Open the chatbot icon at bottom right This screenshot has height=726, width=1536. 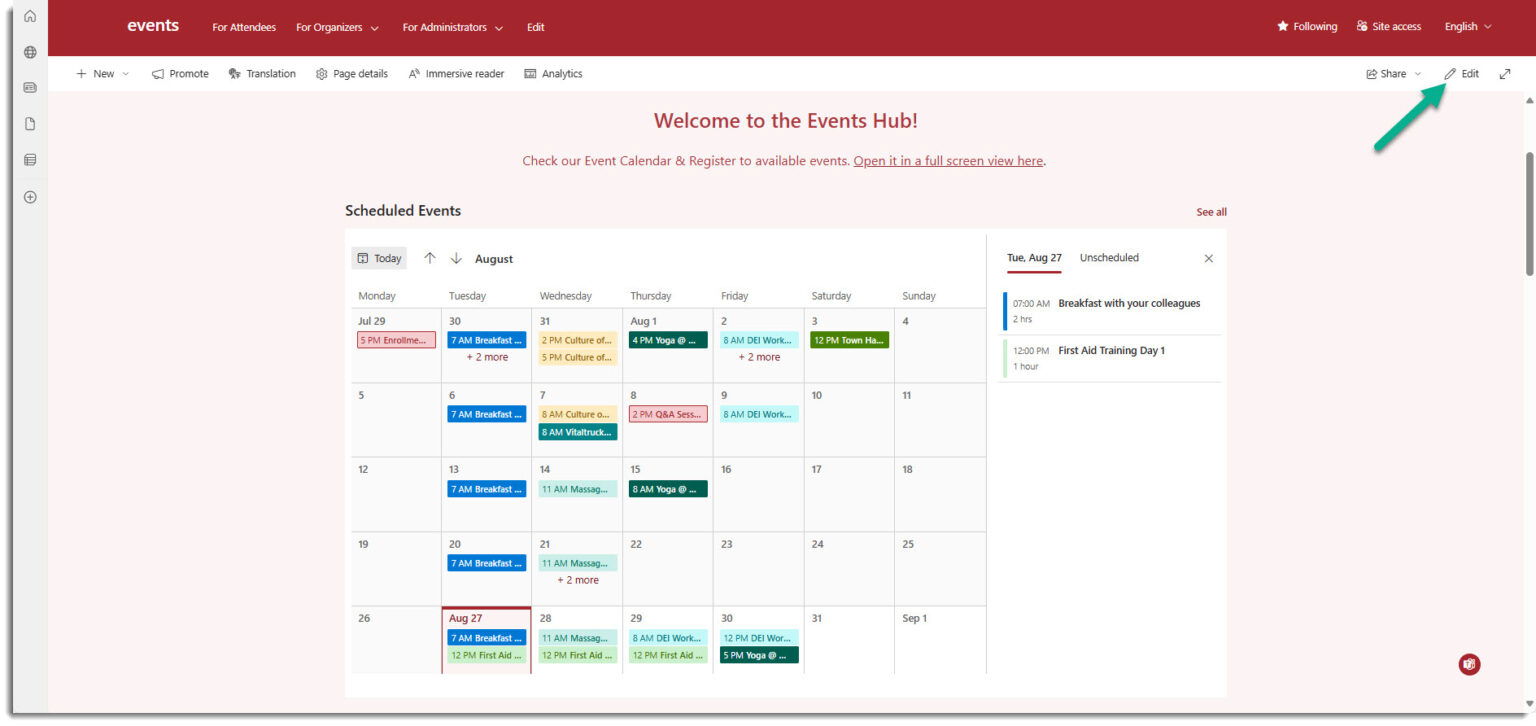[x=1468, y=664]
